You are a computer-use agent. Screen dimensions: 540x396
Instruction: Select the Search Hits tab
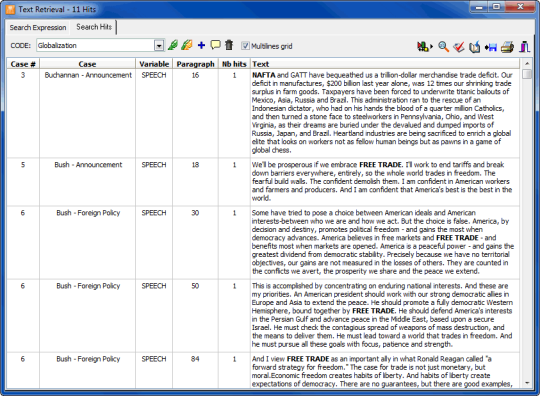pos(94,27)
